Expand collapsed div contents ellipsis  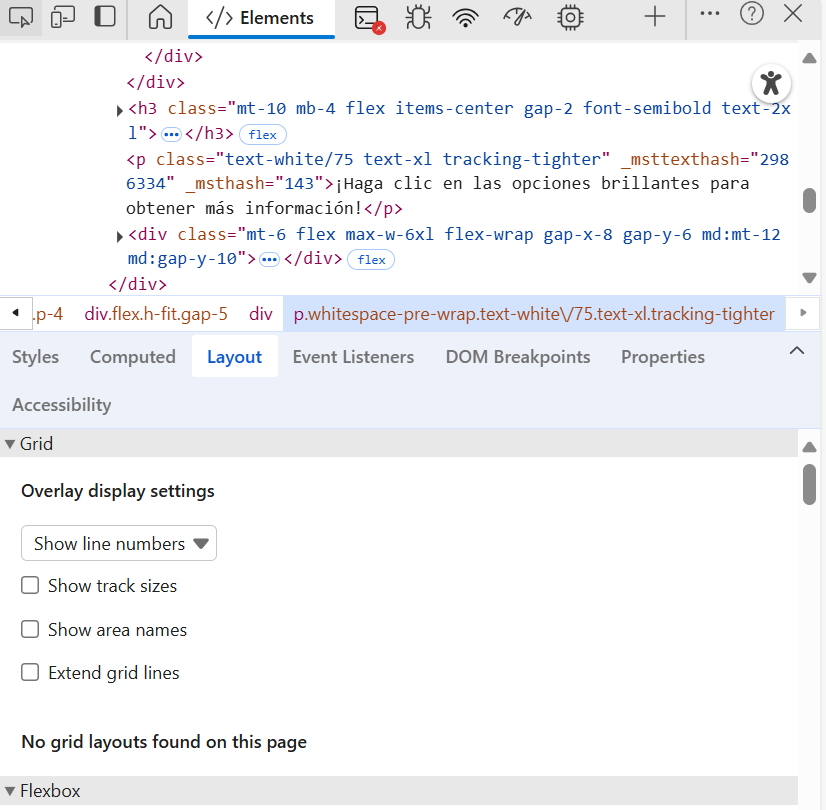(269, 260)
